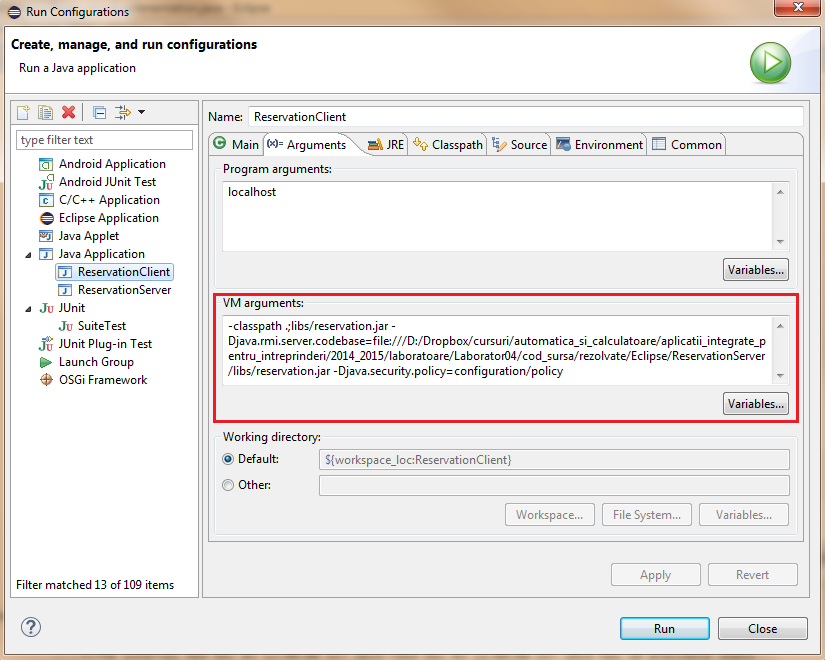Select the SuiteTest entry
The image size is (825, 660).
point(102,326)
